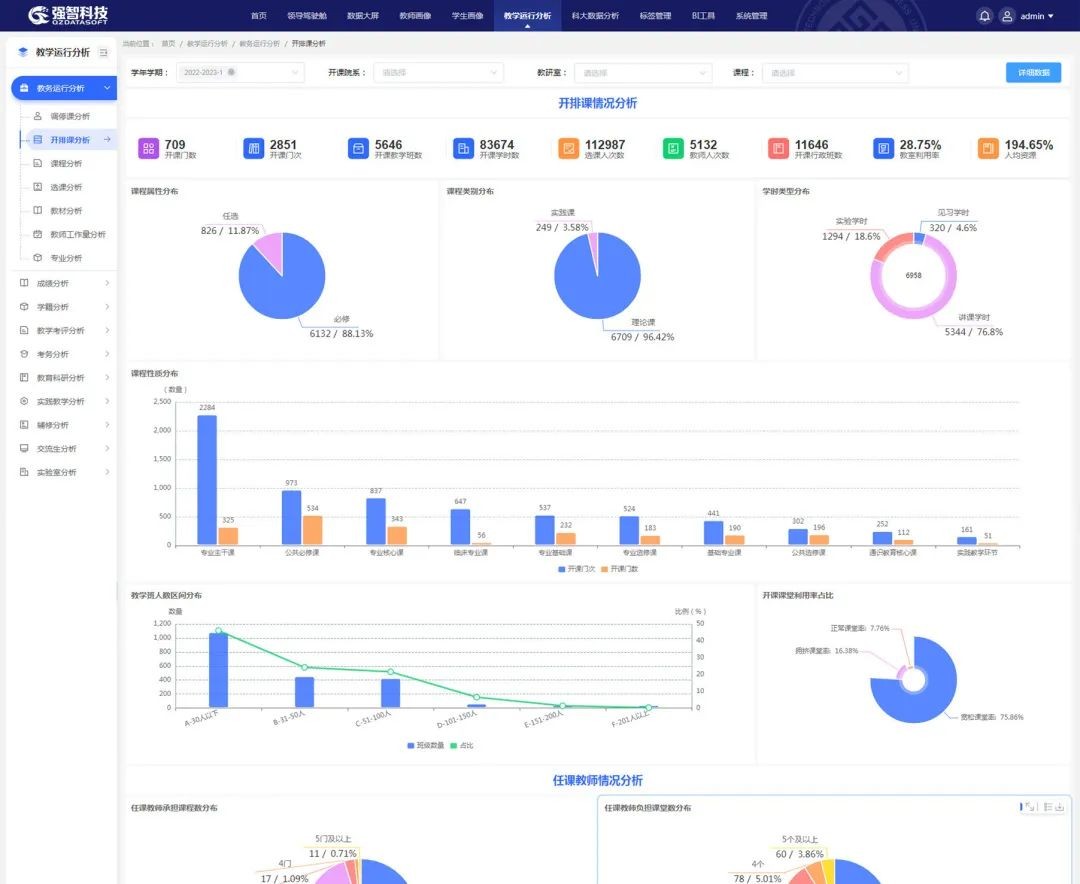Toggle the 占比 legend line series

(461, 745)
